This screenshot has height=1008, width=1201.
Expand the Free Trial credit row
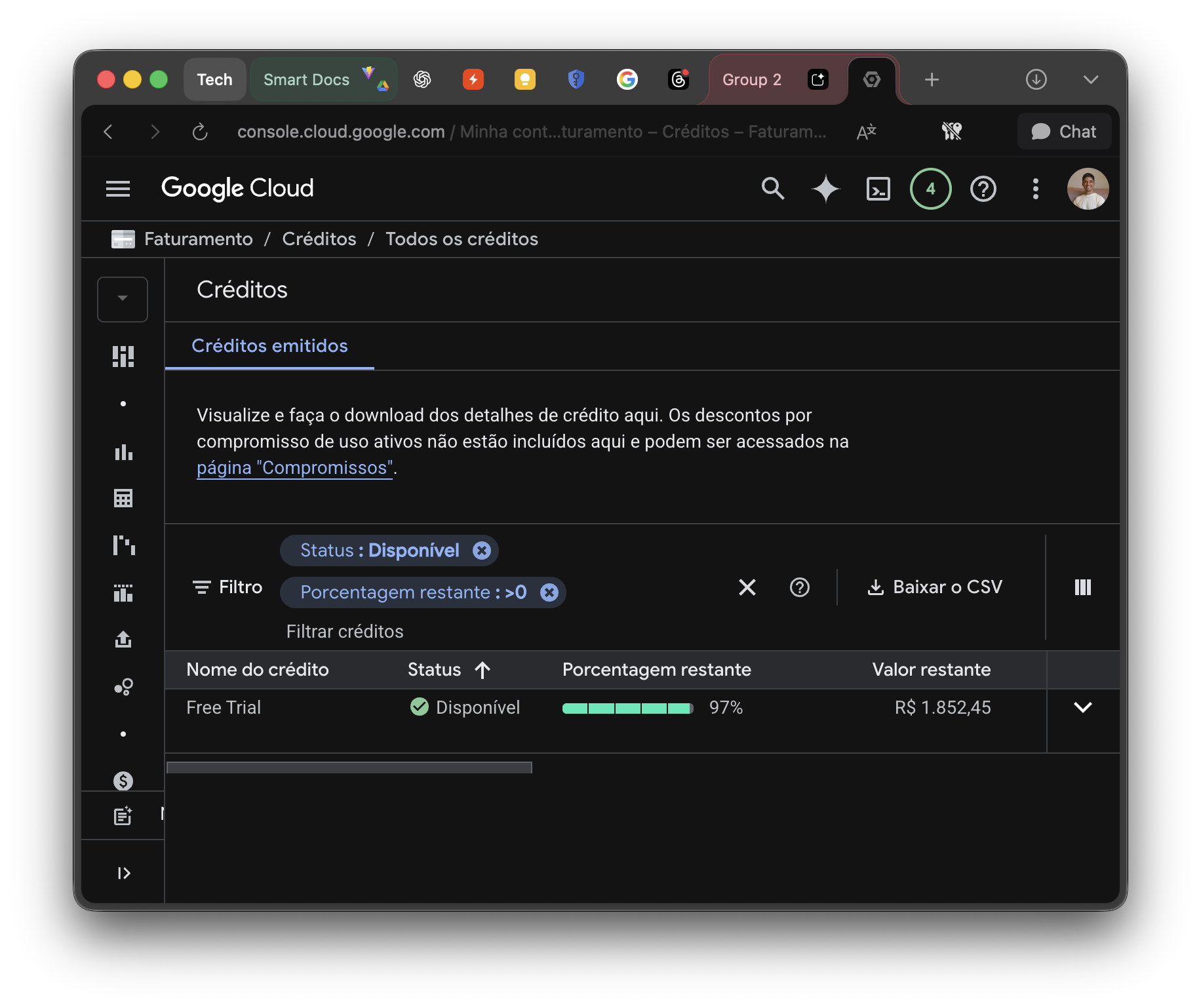1083,707
